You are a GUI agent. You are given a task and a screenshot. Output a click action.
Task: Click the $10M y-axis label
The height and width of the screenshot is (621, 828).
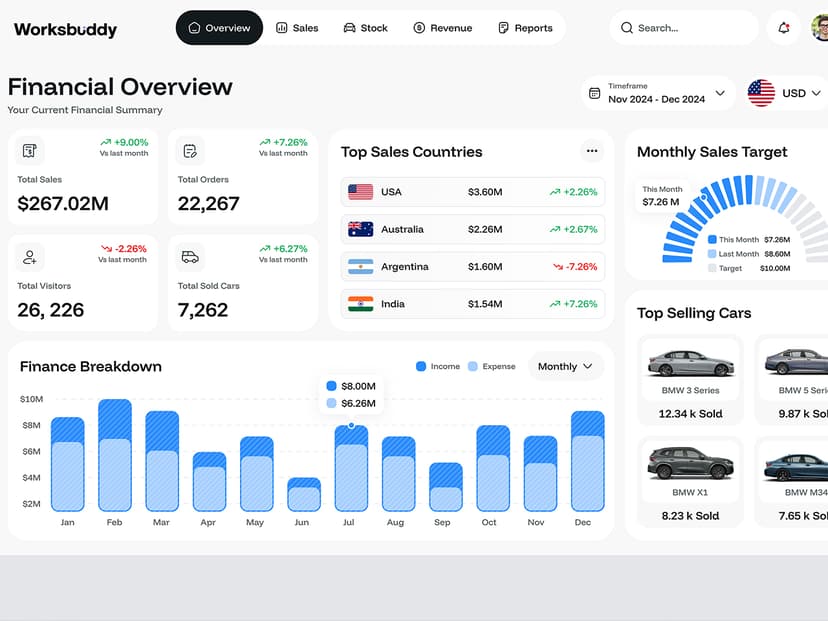[x=32, y=399]
